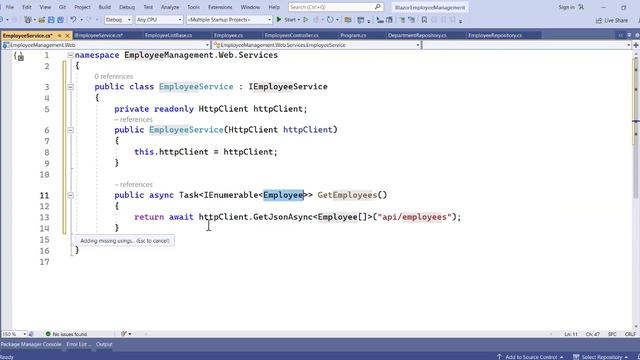Image resolution: width=640 pixels, height=360 pixels.
Task: Open the 150 % zoom dropdown
Action: tap(14, 334)
